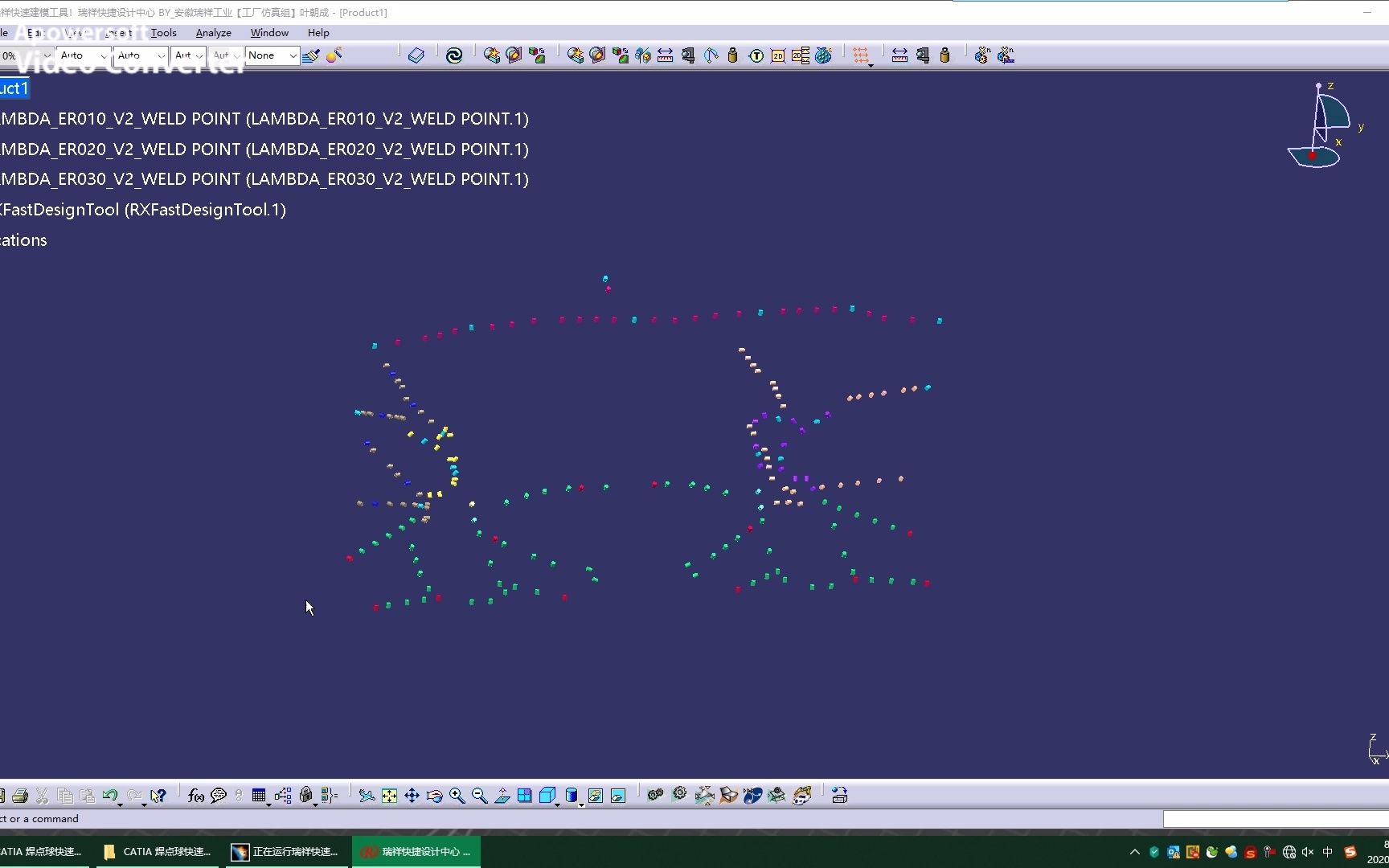The image size is (1389, 868).
Task: Expand the first Auto dropdown list
Action: coord(104,55)
